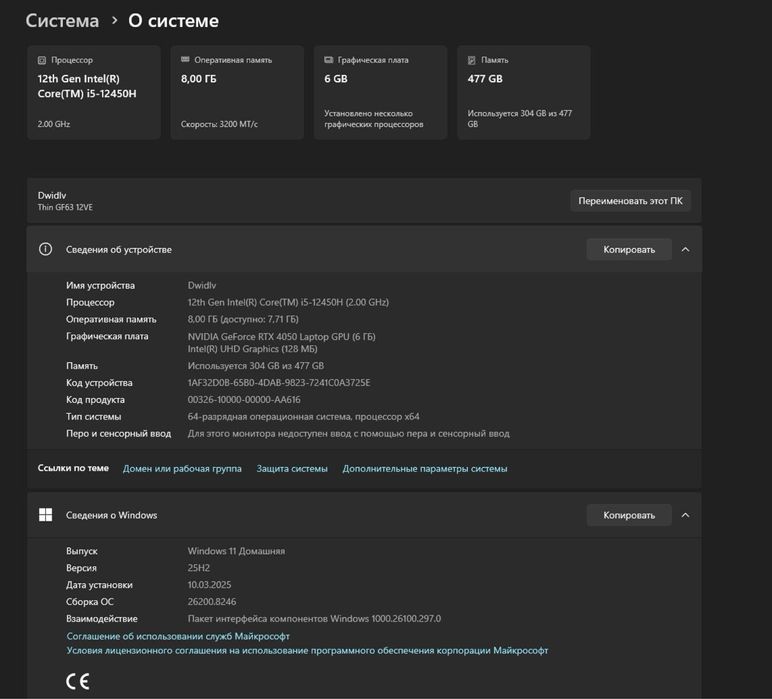Click the Графическая плата card icon
The height and width of the screenshot is (699, 772).
[328, 60]
